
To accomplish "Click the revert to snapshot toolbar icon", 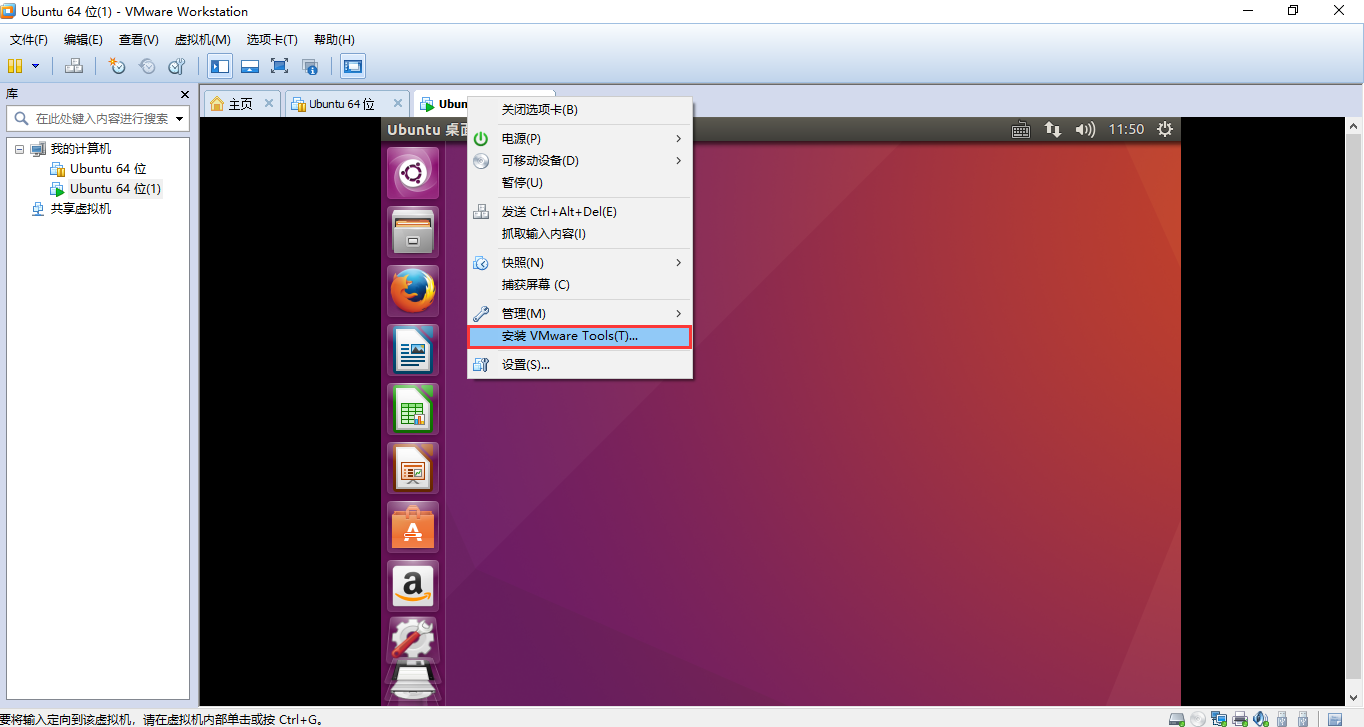I will (x=147, y=66).
